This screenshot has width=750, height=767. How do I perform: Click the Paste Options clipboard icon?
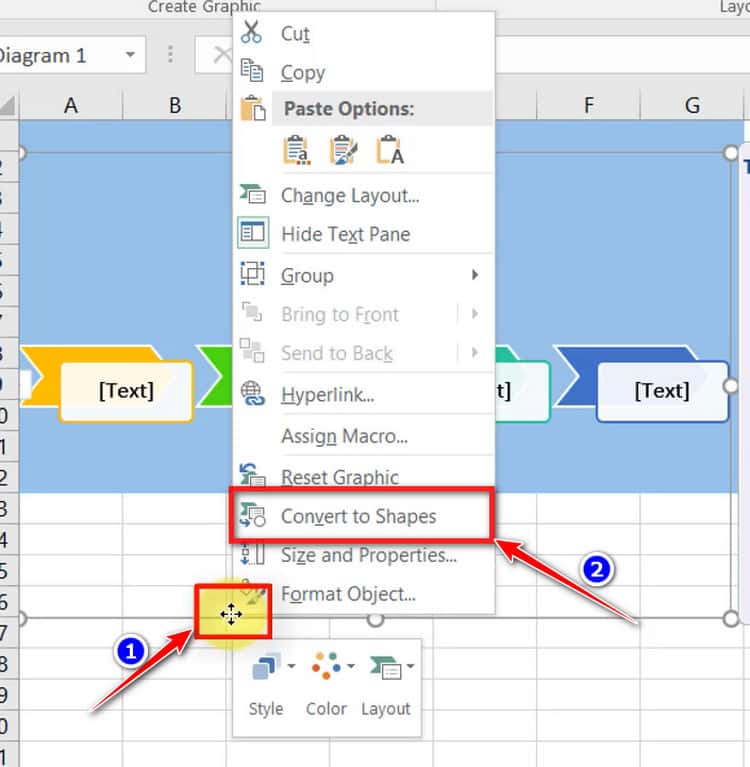(253, 108)
